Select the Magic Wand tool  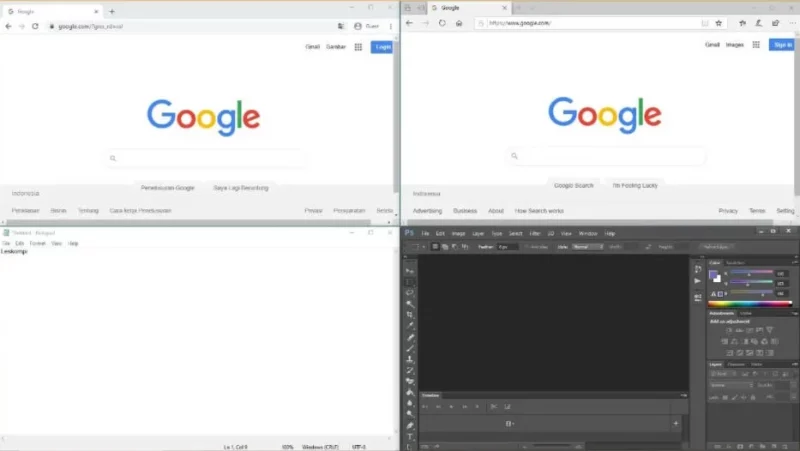click(410, 304)
